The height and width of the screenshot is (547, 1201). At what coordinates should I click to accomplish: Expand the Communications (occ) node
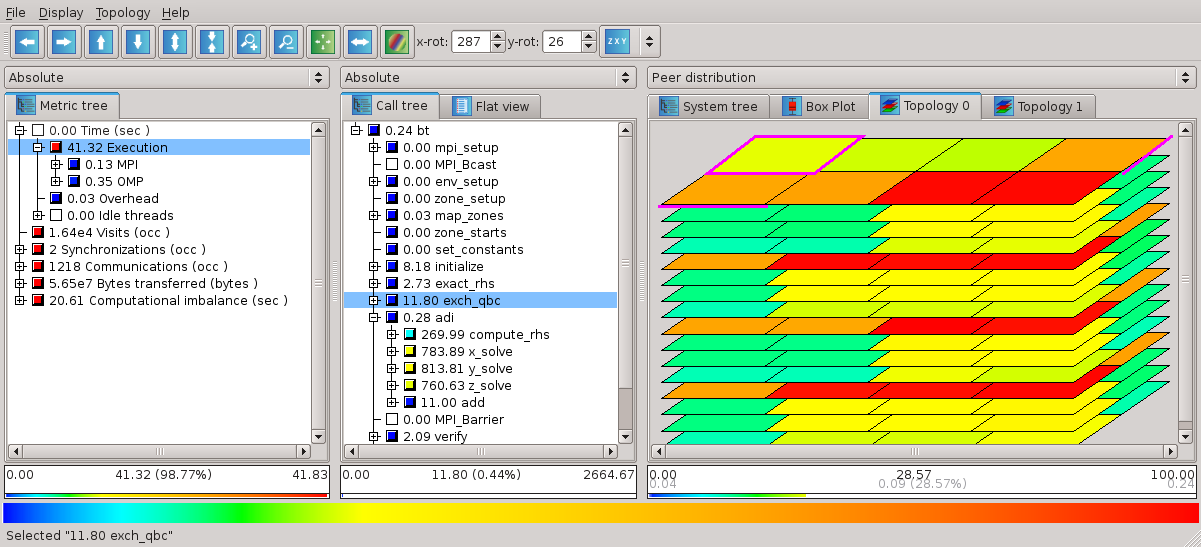pyautogui.click(x=20, y=266)
